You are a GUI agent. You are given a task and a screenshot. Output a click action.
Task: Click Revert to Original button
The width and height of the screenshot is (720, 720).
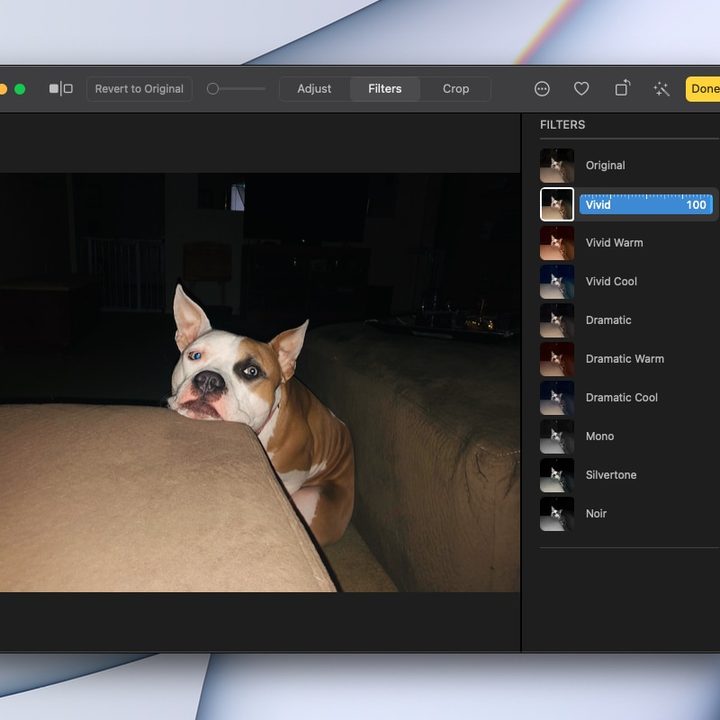click(x=139, y=89)
